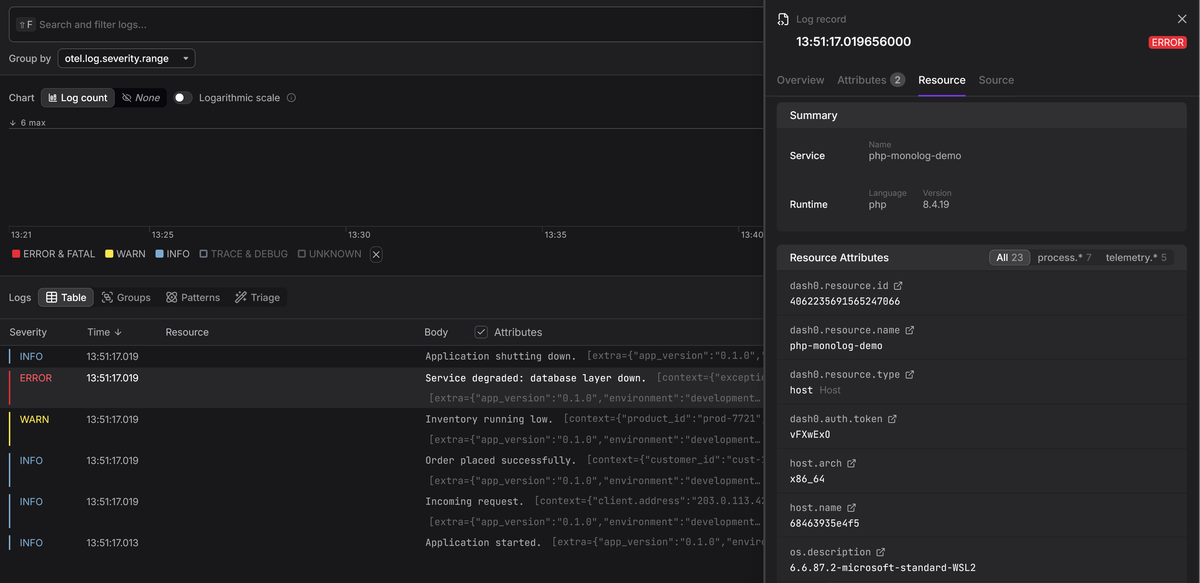Click the host.arch value x86_64
The width and height of the screenshot is (1200, 583).
tap(807, 479)
